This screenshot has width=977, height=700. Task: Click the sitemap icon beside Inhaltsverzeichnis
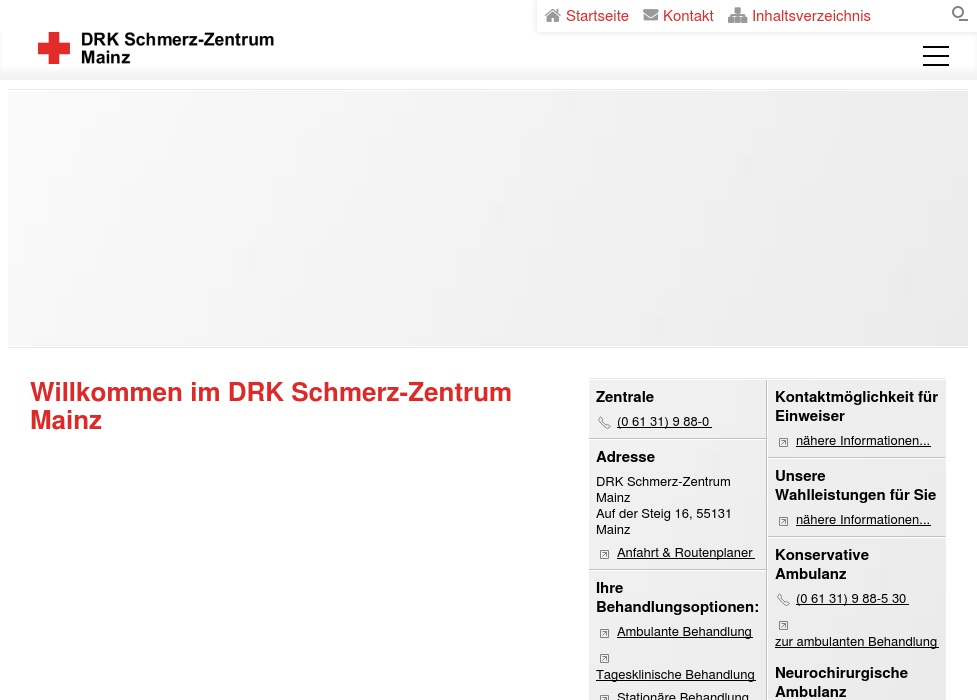point(738,16)
